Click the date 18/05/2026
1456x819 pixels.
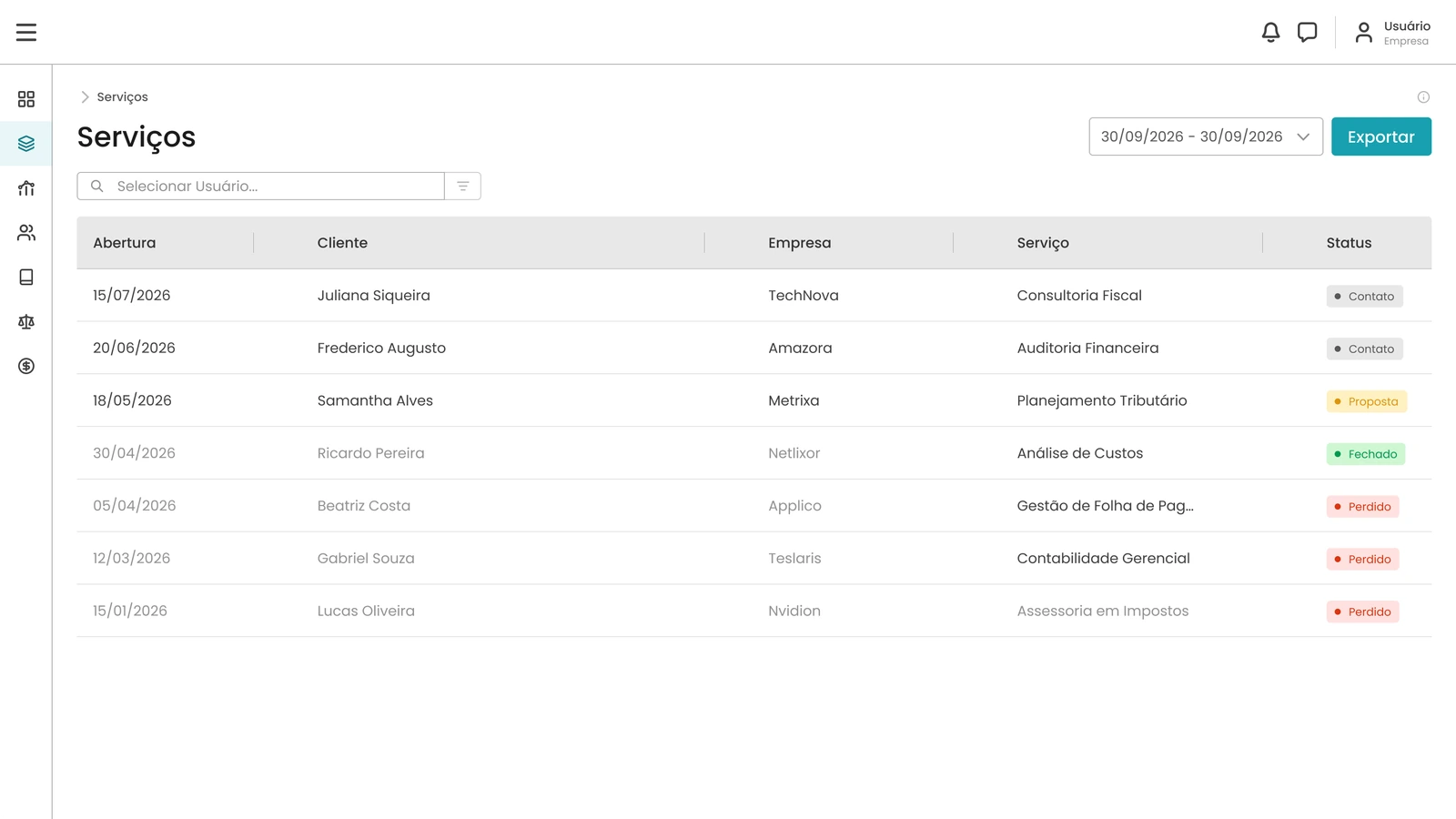(x=132, y=400)
